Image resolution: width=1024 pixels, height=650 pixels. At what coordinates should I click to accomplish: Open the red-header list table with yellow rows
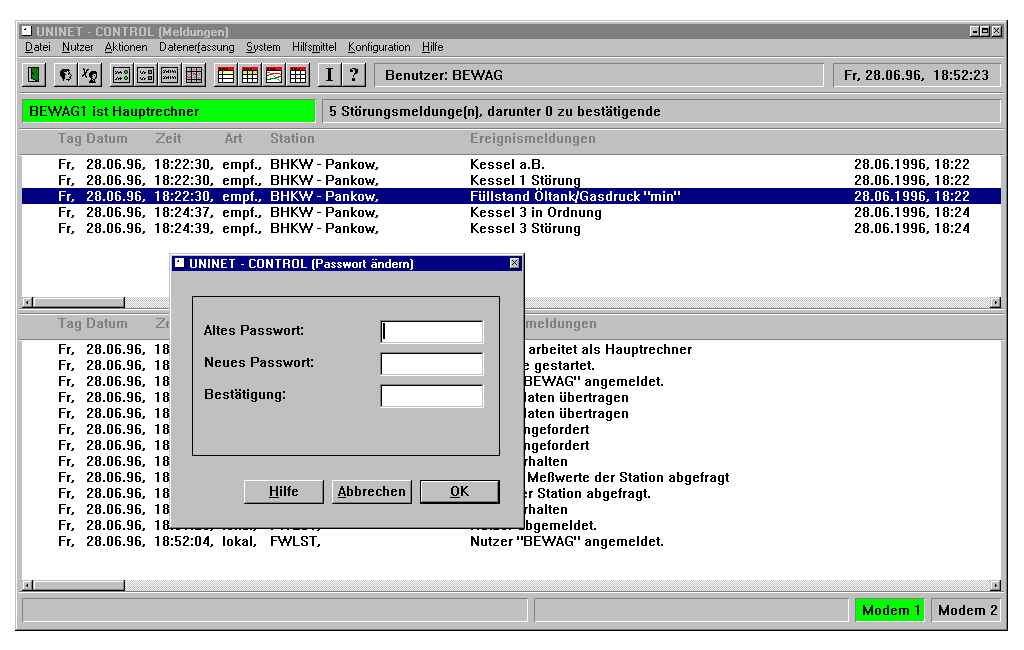226,75
